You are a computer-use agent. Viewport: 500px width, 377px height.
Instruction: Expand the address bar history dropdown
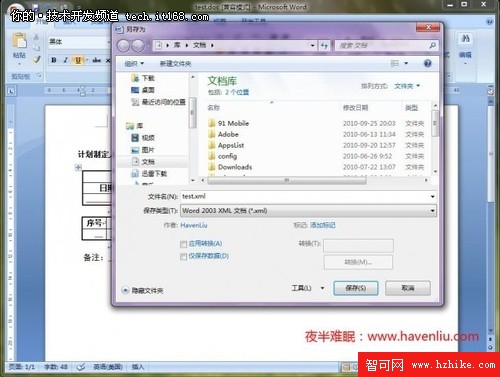[312, 46]
